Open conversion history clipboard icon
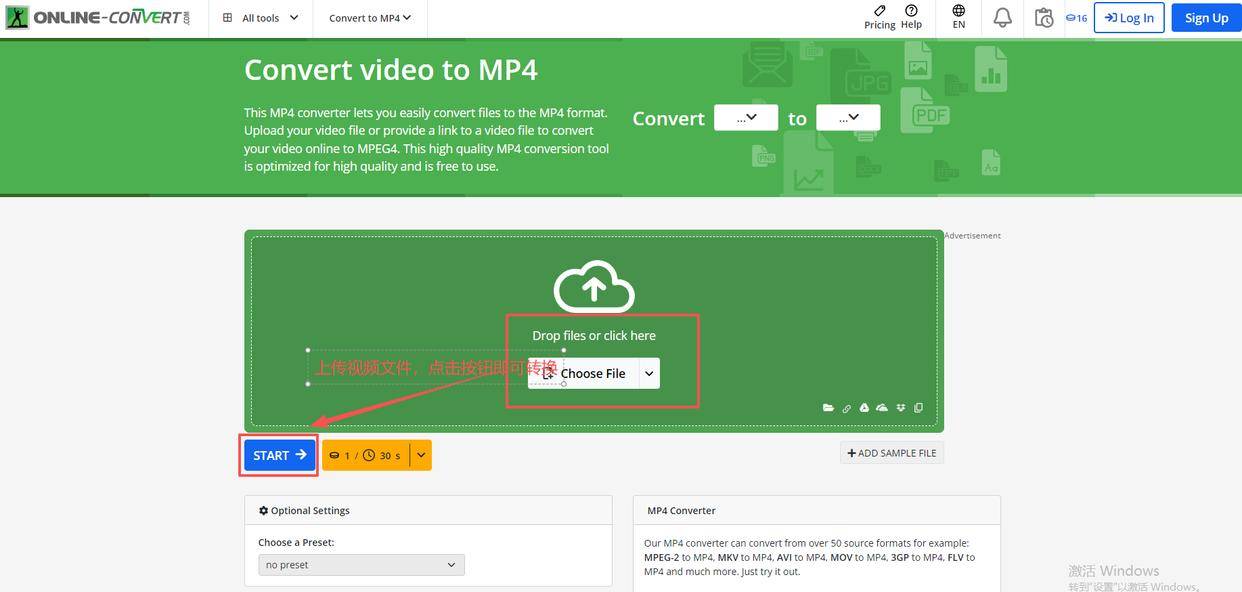Image resolution: width=1242 pixels, height=592 pixels. coord(1044,17)
